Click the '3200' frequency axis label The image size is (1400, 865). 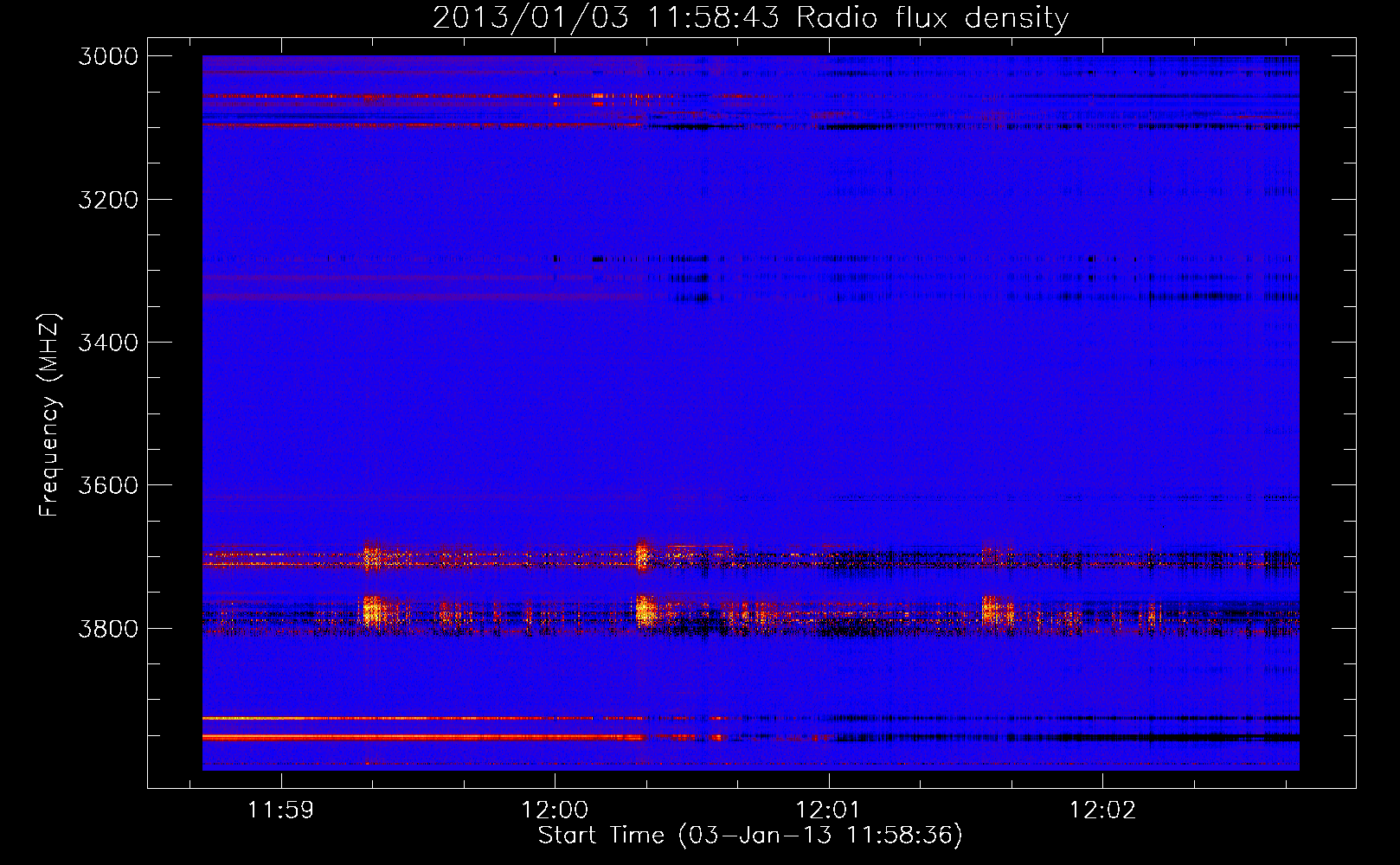[x=108, y=200]
